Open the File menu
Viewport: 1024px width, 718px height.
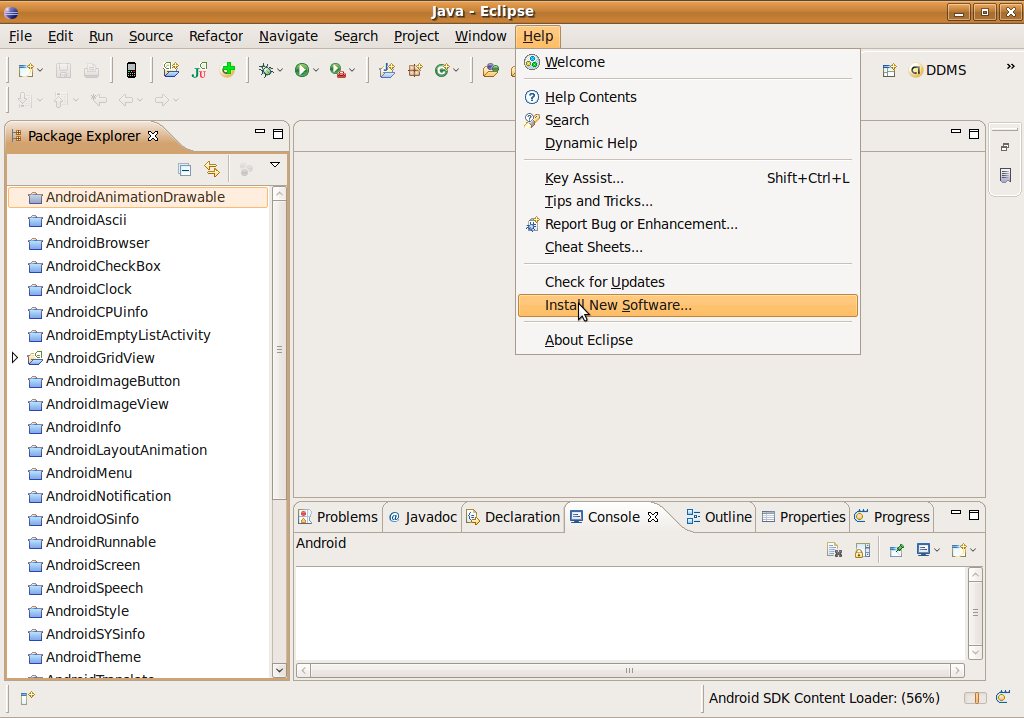pyautogui.click(x=20, y=36)
